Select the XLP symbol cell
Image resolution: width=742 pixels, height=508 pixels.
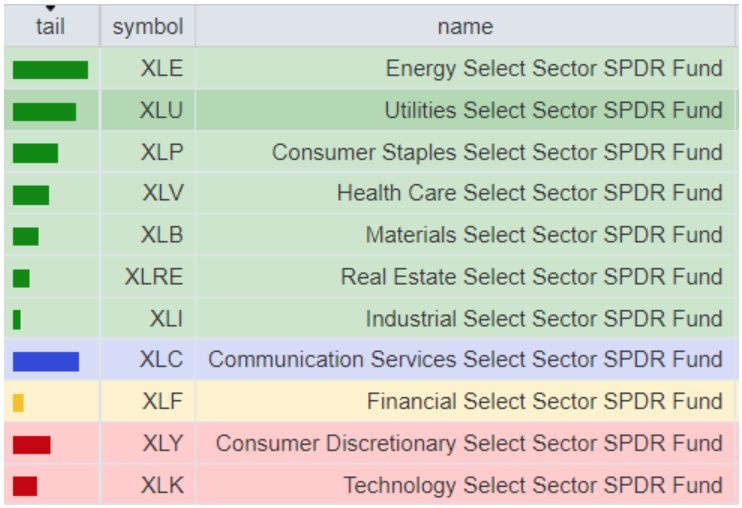162,153
